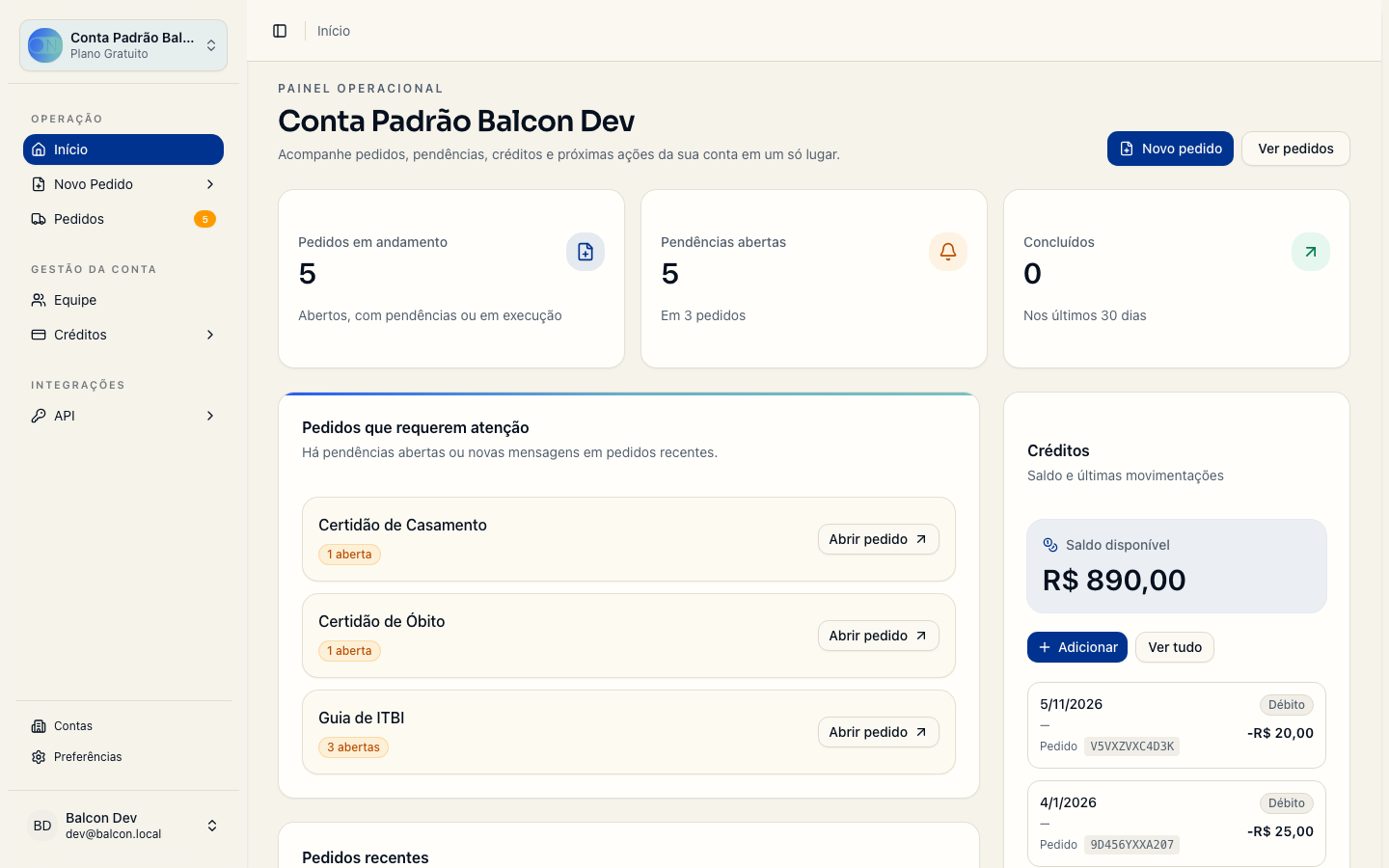
Task: Click the Preferências gear icon
Action: coord(39,757)
